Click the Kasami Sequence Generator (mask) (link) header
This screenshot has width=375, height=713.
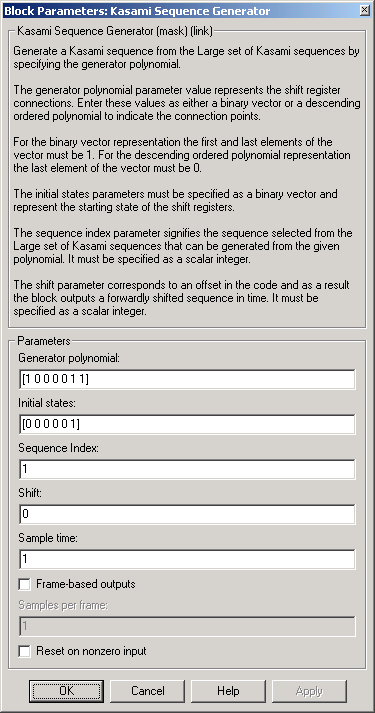[114, 32]
